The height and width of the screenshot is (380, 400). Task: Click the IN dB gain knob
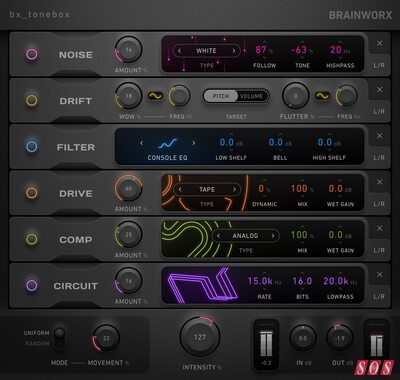point(303,338)
